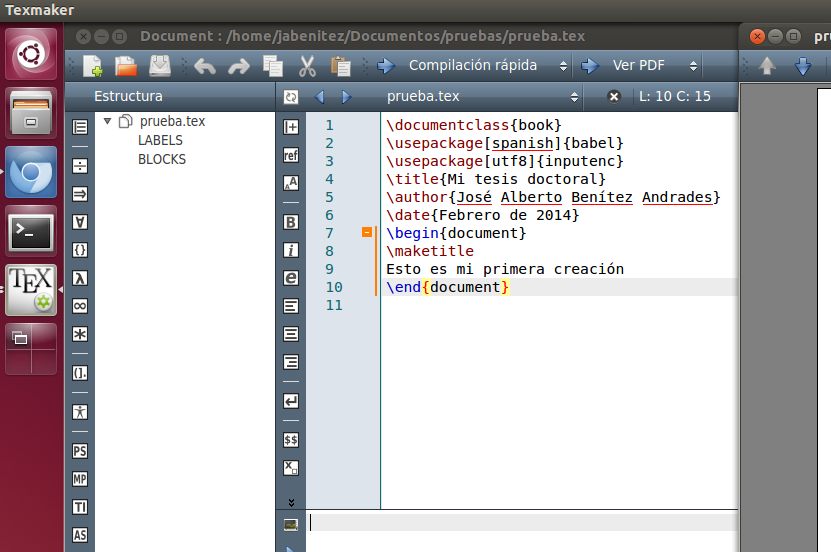
Task: Go to previous document with left arrow
Action: coord(319,97)
